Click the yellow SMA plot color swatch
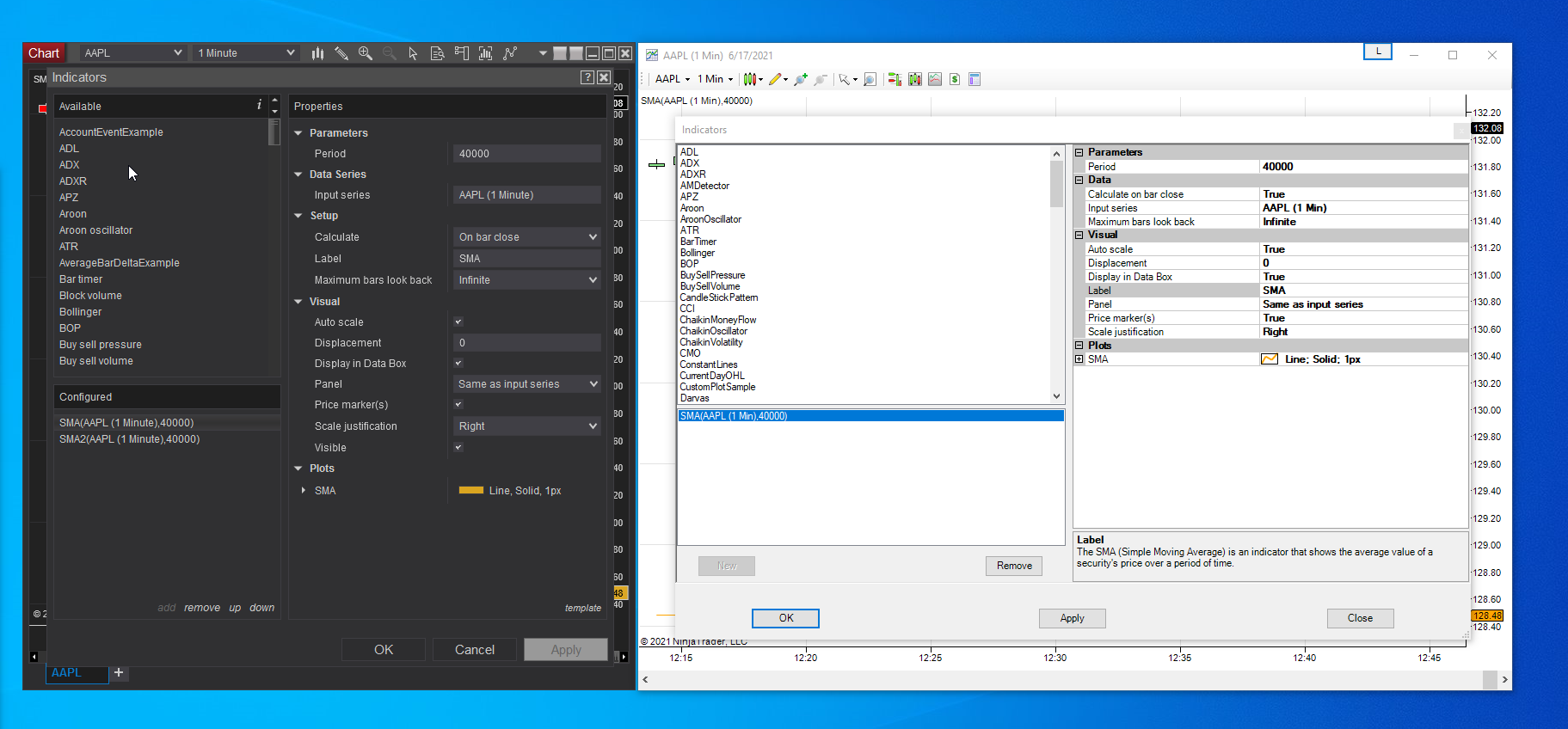The image size is (1568, 729). point(471,491)
